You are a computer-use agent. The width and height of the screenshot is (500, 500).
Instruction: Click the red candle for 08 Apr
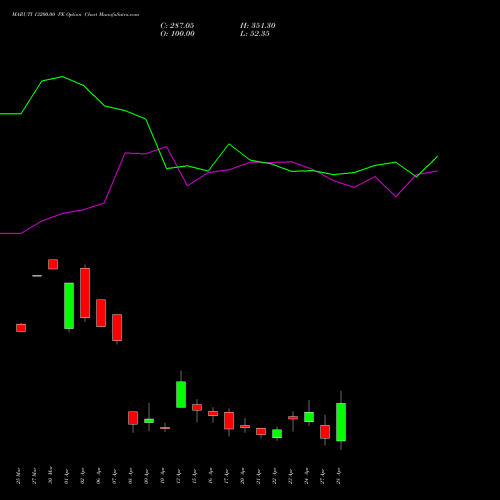tap(133, 418)
